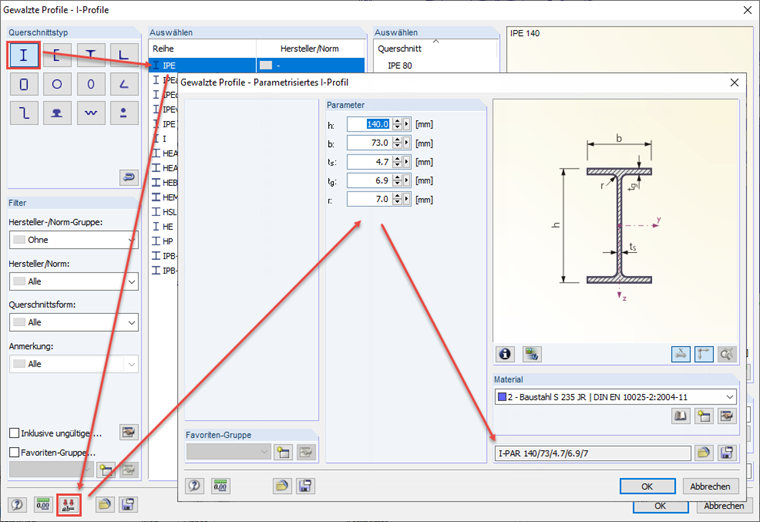This screenshot has width=760, height=522.
Task: Click Abbrechen in the main I-Profile dialog
Action: click(x=724, y=506)
